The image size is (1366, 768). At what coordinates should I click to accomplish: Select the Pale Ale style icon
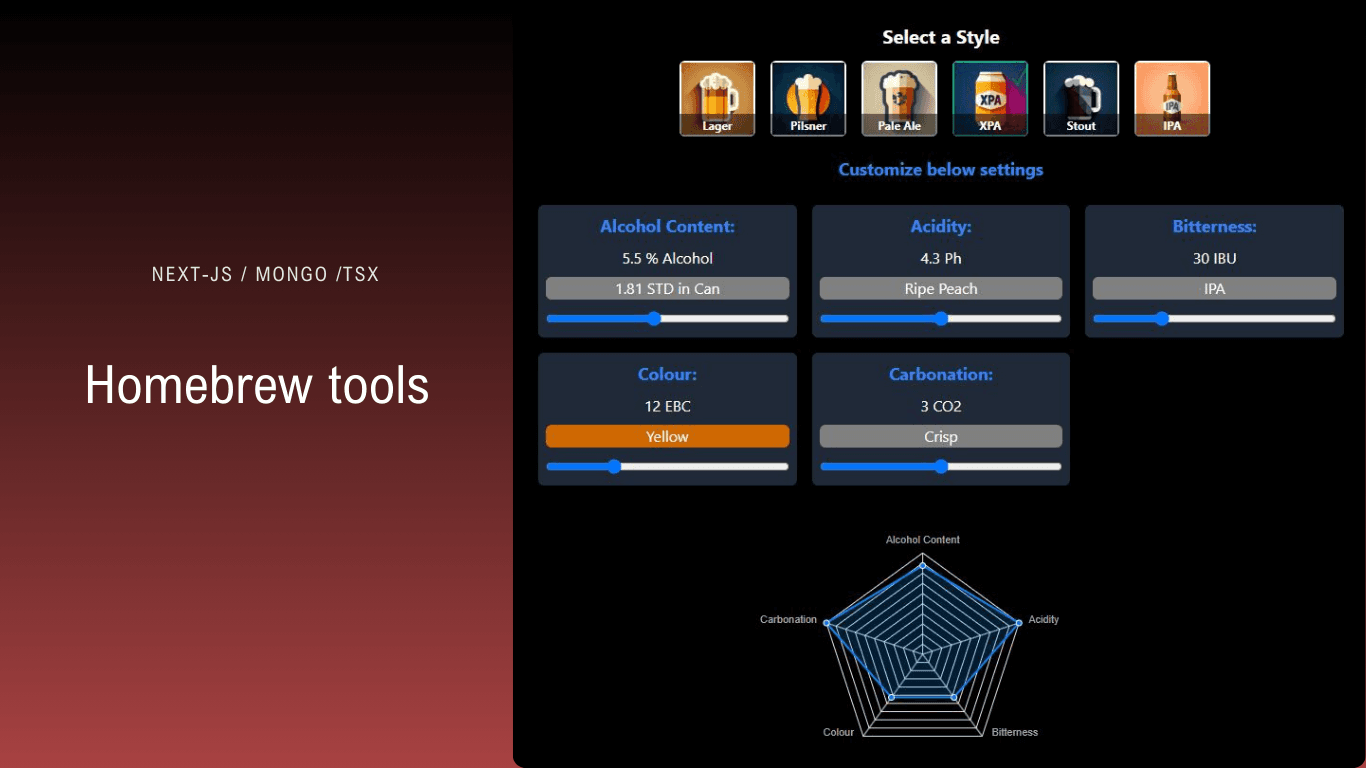[899, 98]
